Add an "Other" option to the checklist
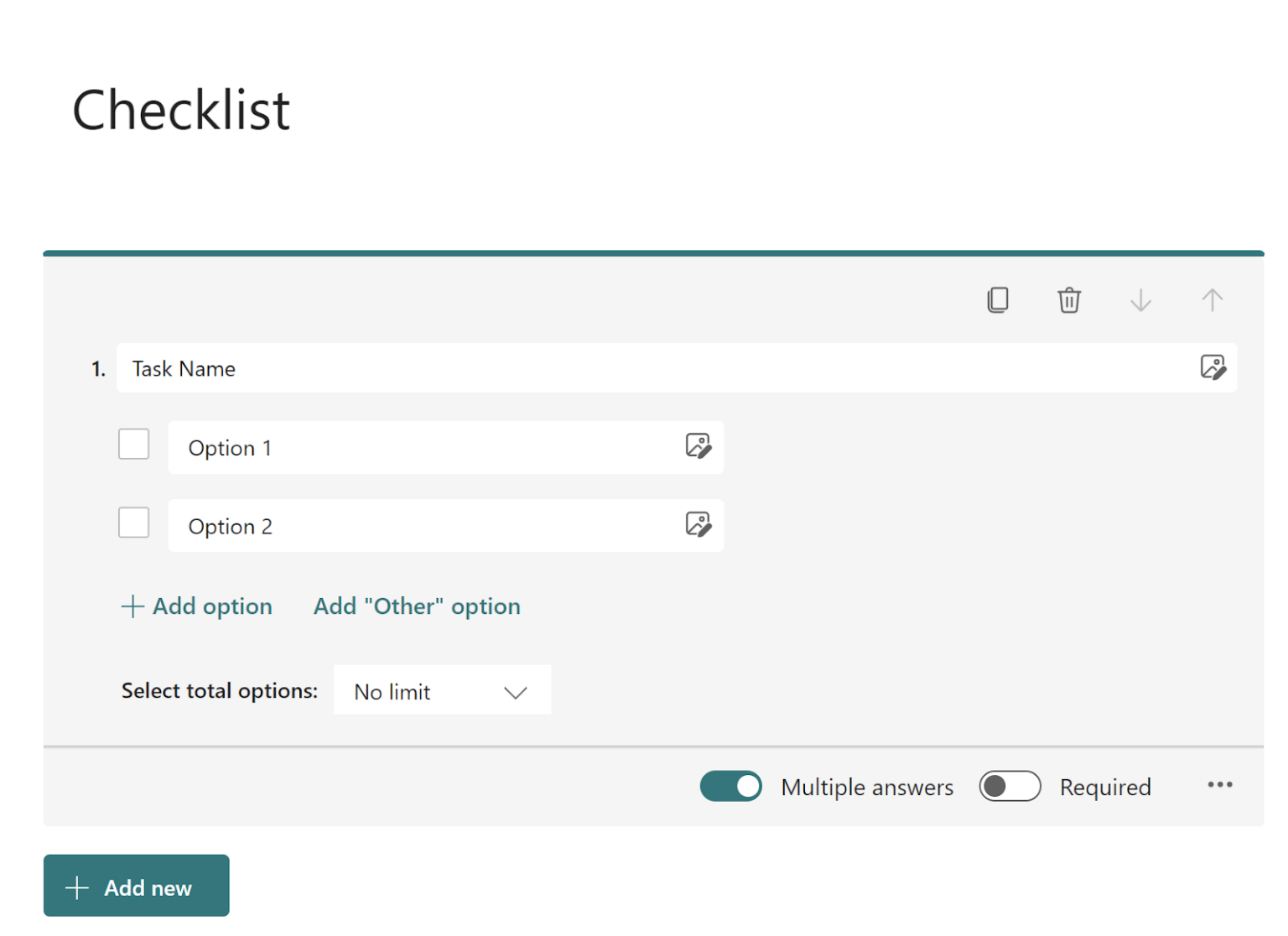This screenshot has width=1288, height=936. 417,606
